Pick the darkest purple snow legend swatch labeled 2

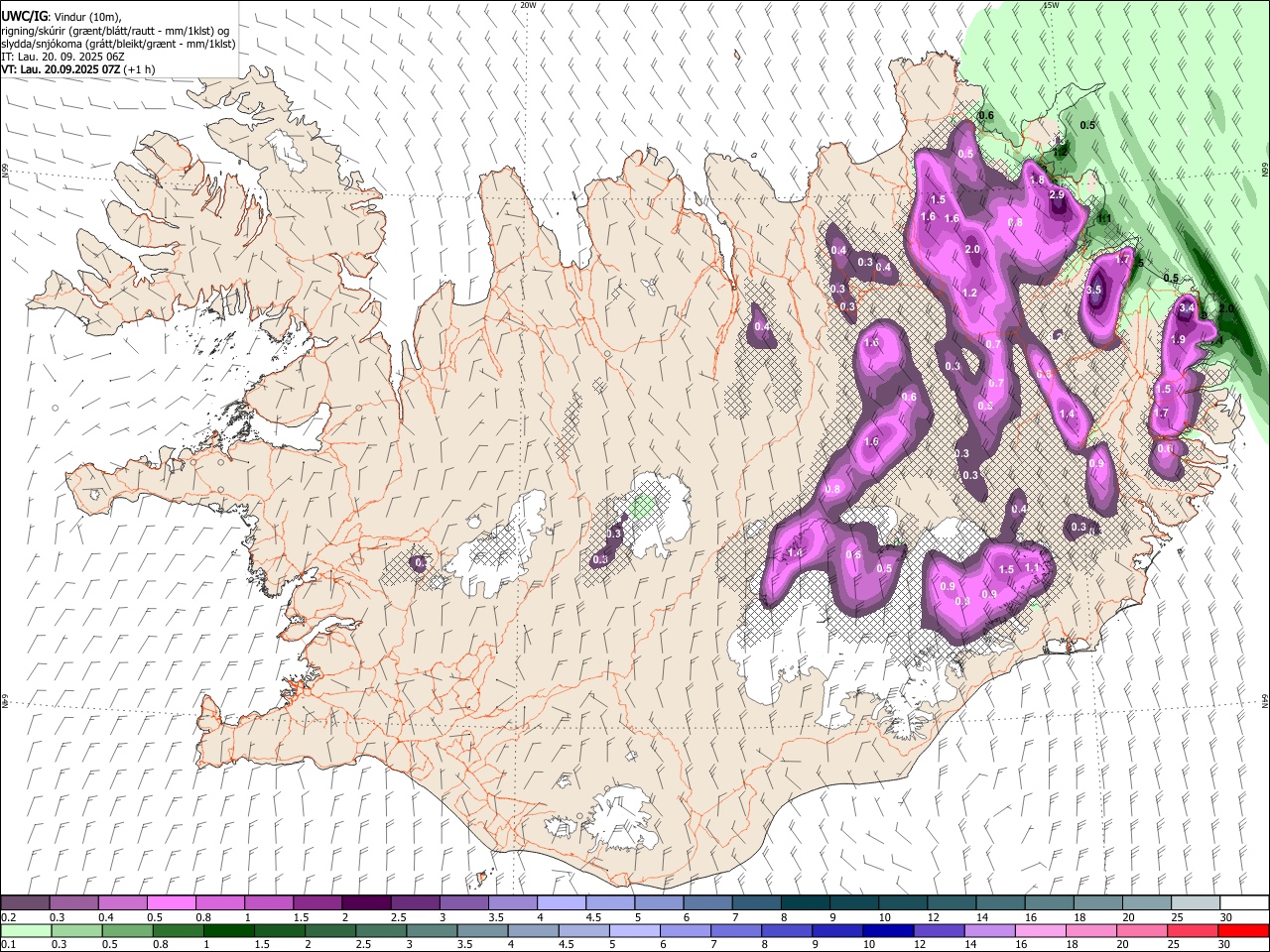(x=367, y=903)
